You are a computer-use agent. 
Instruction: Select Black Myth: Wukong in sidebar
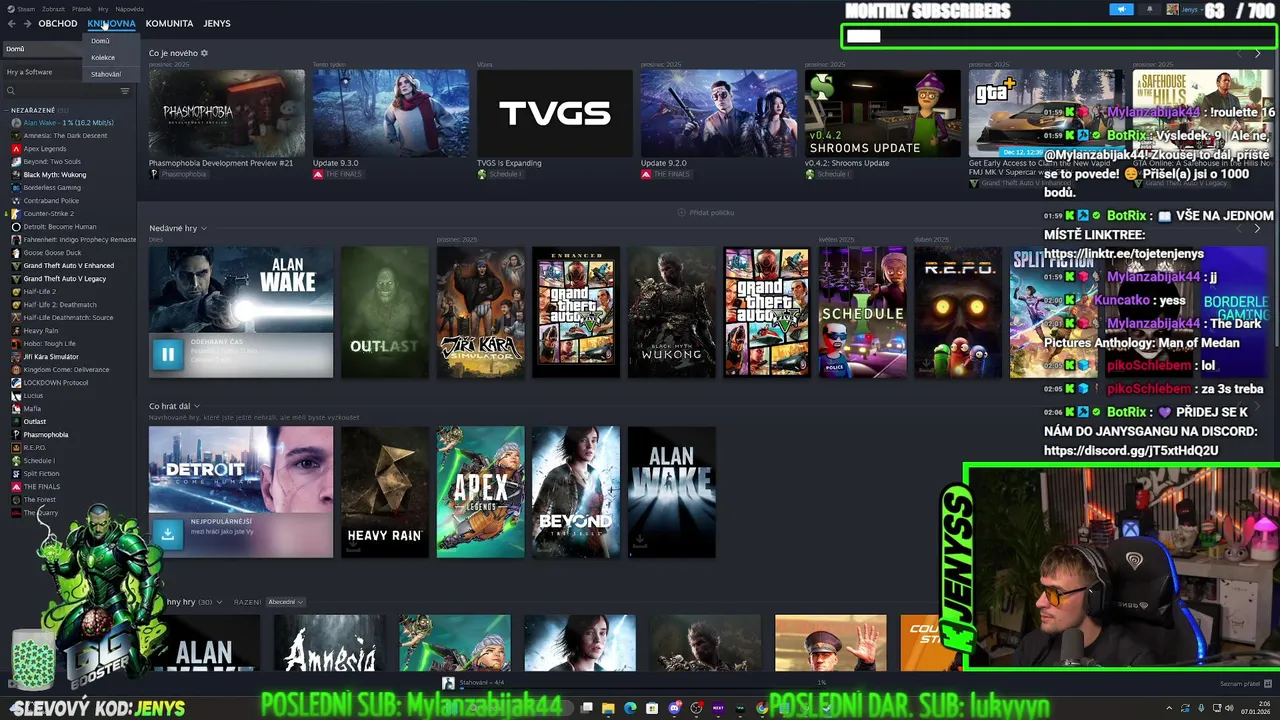click(54, 174)
